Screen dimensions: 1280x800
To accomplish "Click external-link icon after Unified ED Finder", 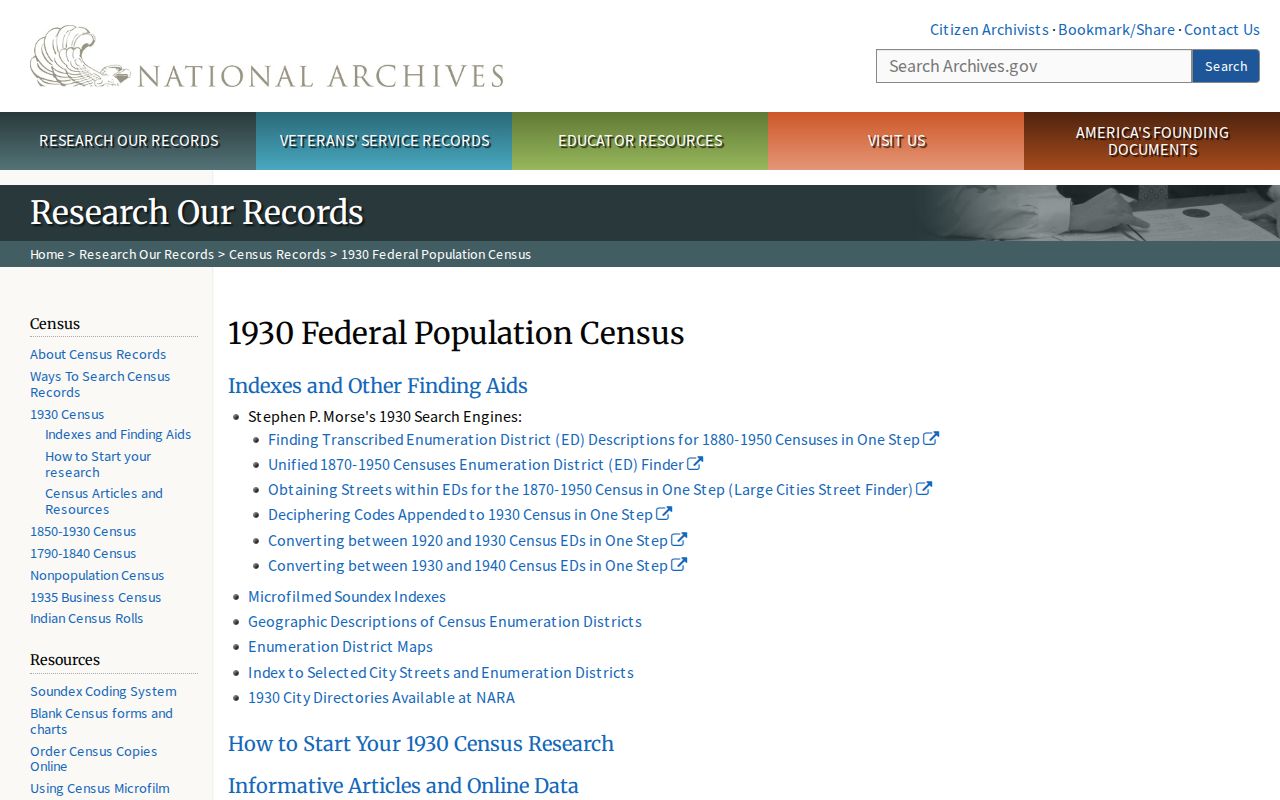I will tap(695, 463).
